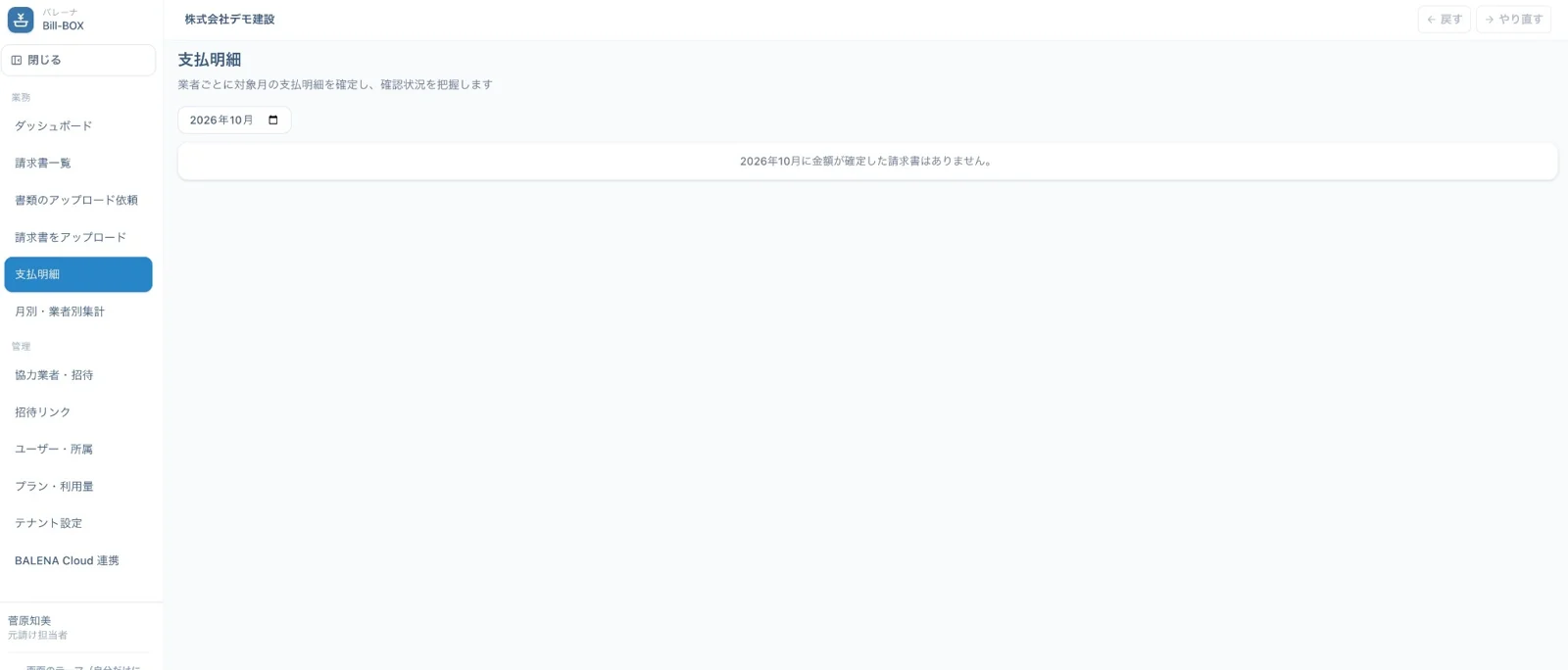Open 書類のアップロード依頼 menu item
Viewport: 1568px width, 670px height.
coord(78,200)
